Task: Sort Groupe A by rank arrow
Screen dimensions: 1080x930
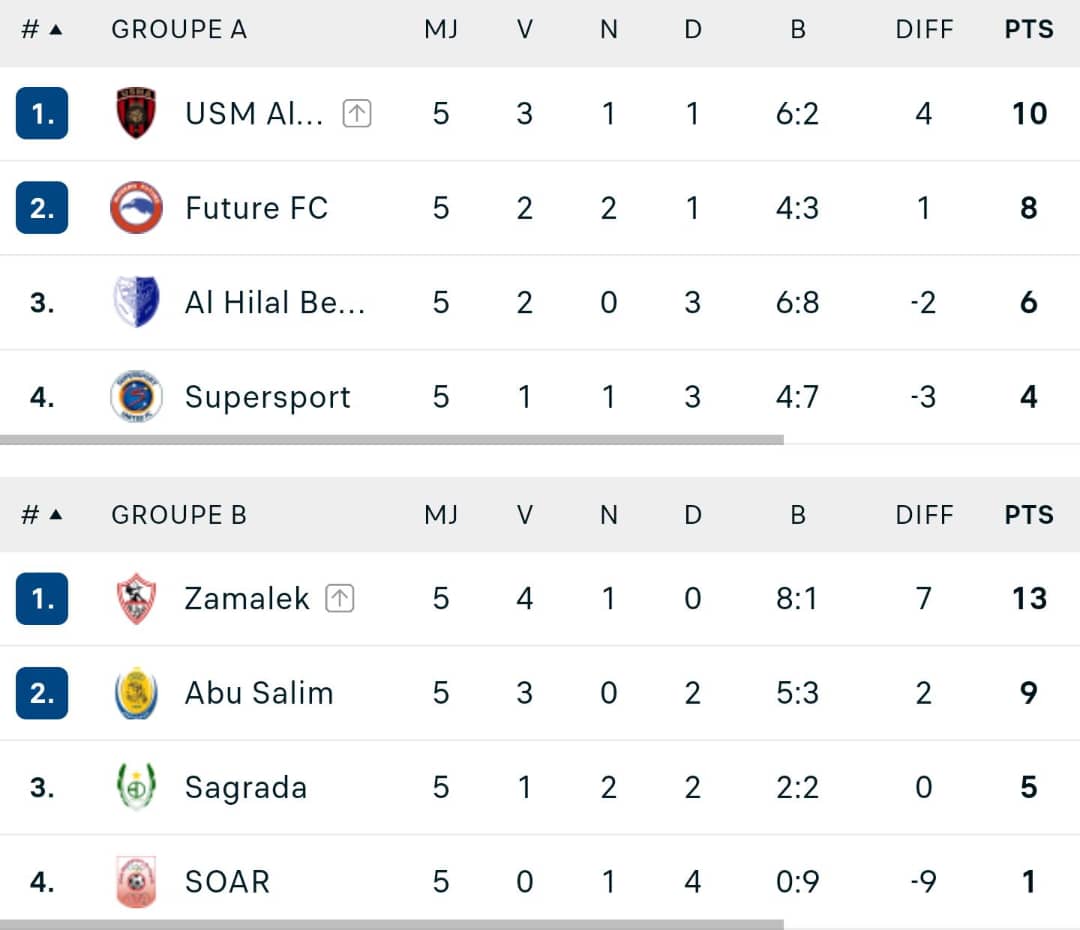Action: 56,30
